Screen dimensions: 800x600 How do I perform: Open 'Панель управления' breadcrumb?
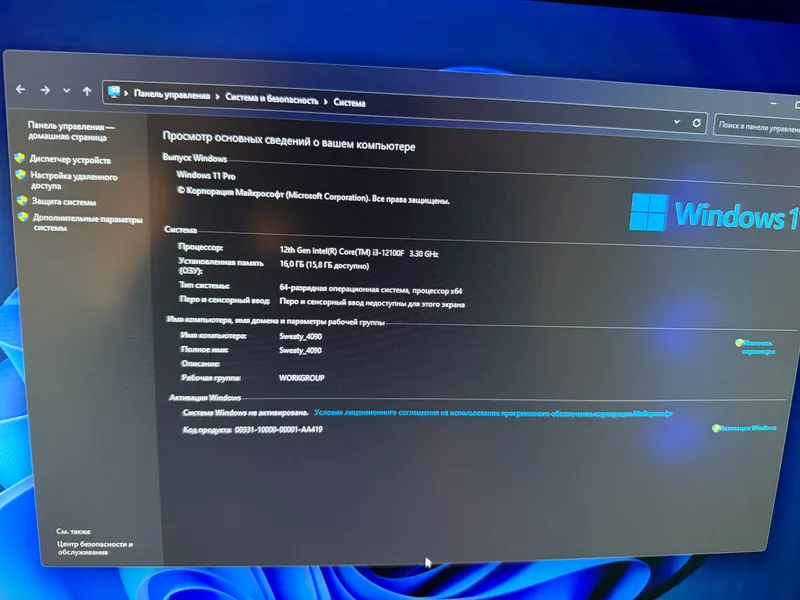[171, 95]
